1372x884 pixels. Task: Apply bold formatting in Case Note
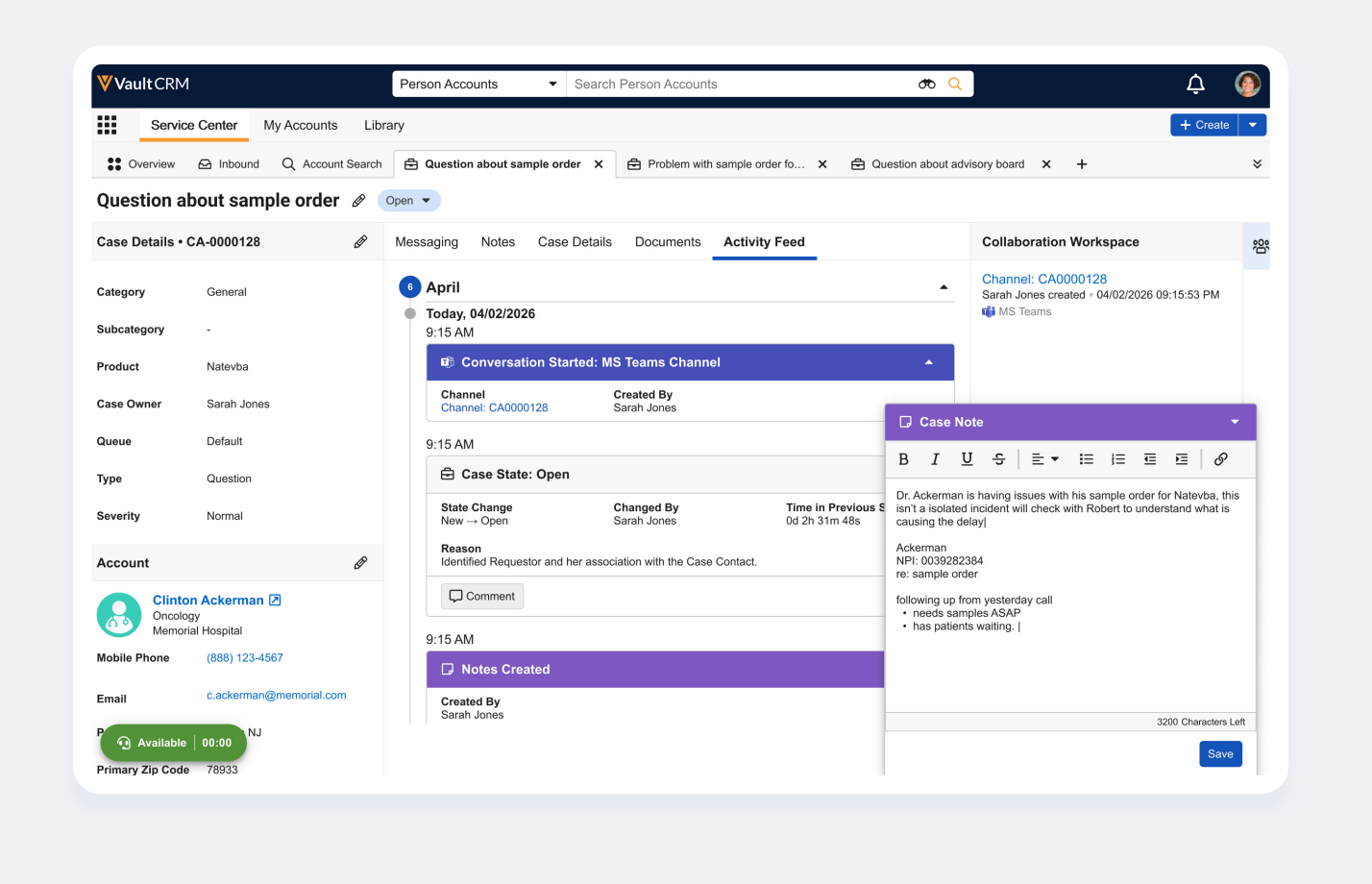tap(903, 459)
